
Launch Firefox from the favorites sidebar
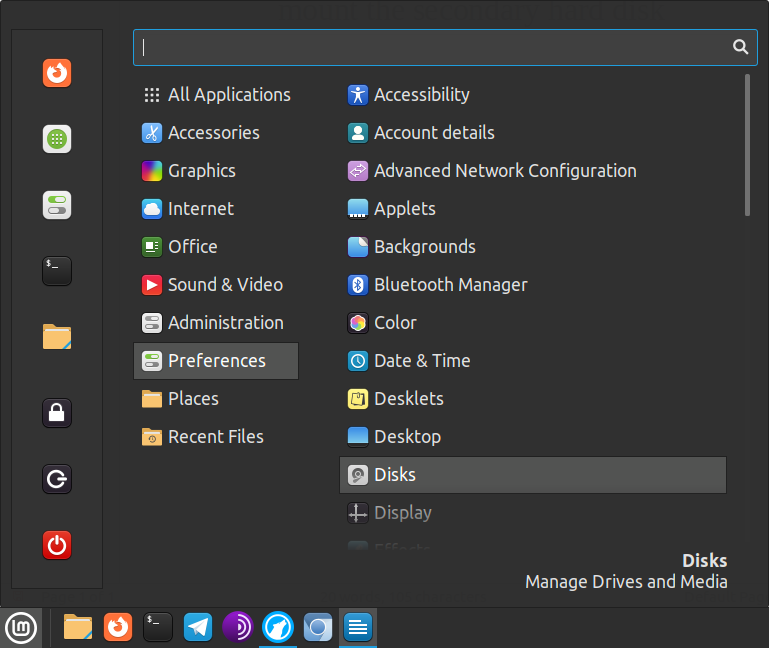57,73
